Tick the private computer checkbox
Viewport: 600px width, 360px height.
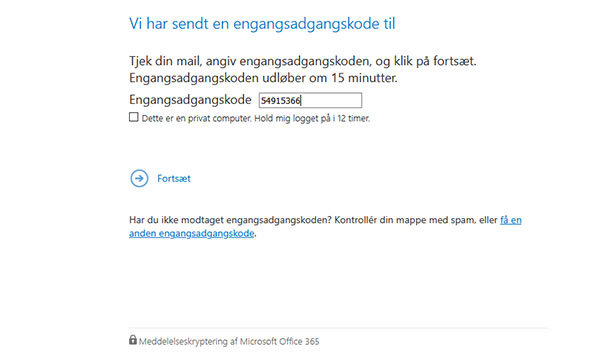coord(134,117)
